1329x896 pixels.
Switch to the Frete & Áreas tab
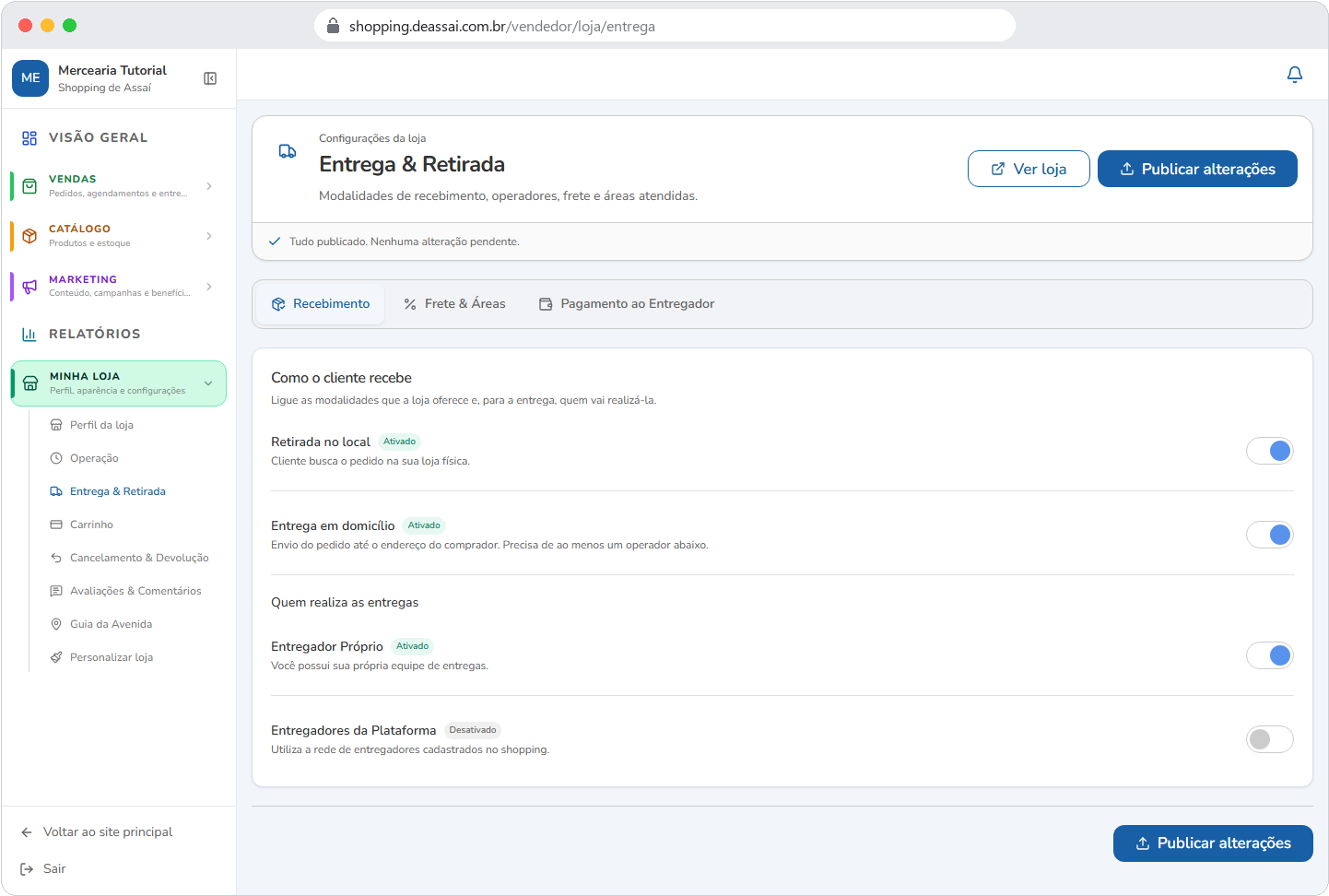[455, 304]
